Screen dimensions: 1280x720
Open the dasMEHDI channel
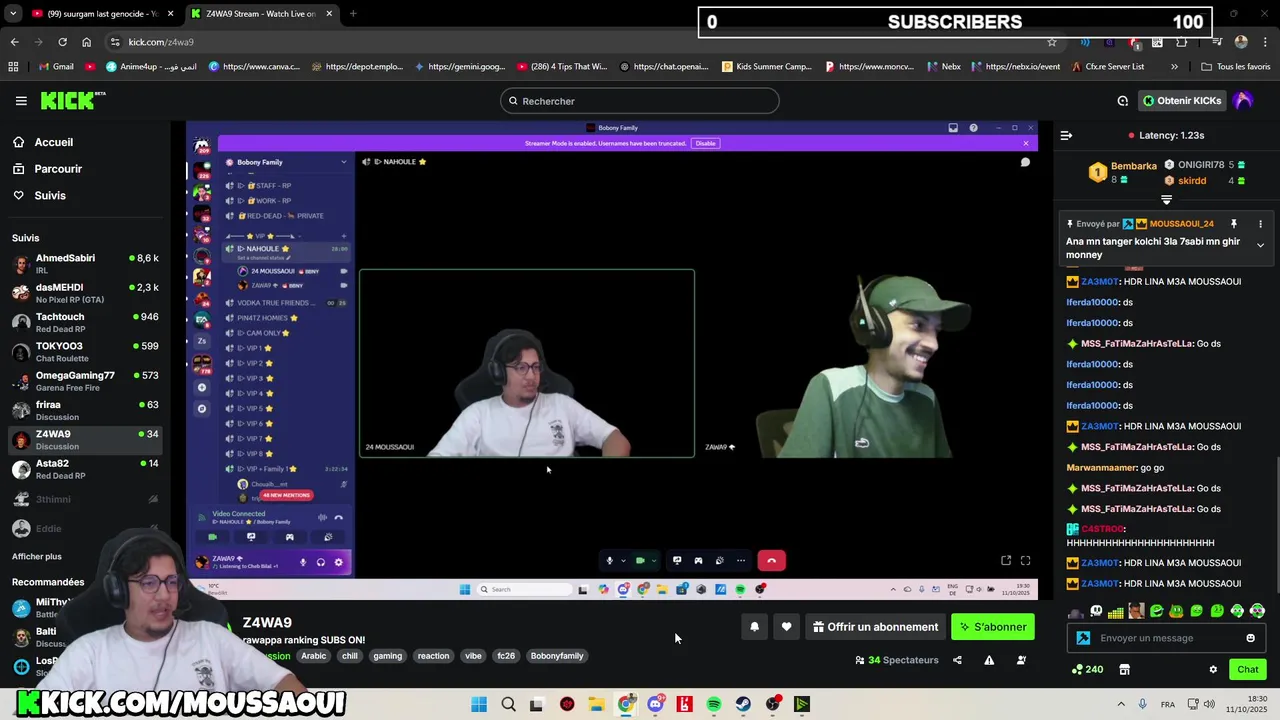pos(85,293)
